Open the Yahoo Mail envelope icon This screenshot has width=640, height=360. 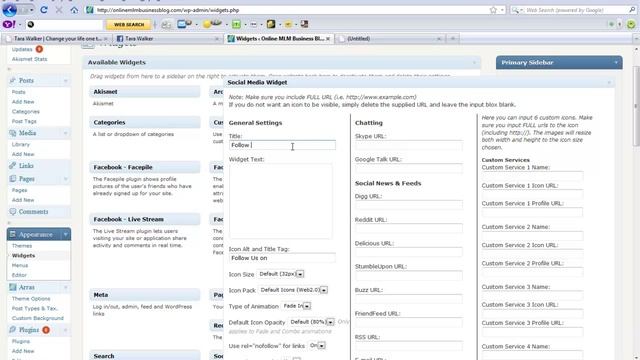click(182, 24)
